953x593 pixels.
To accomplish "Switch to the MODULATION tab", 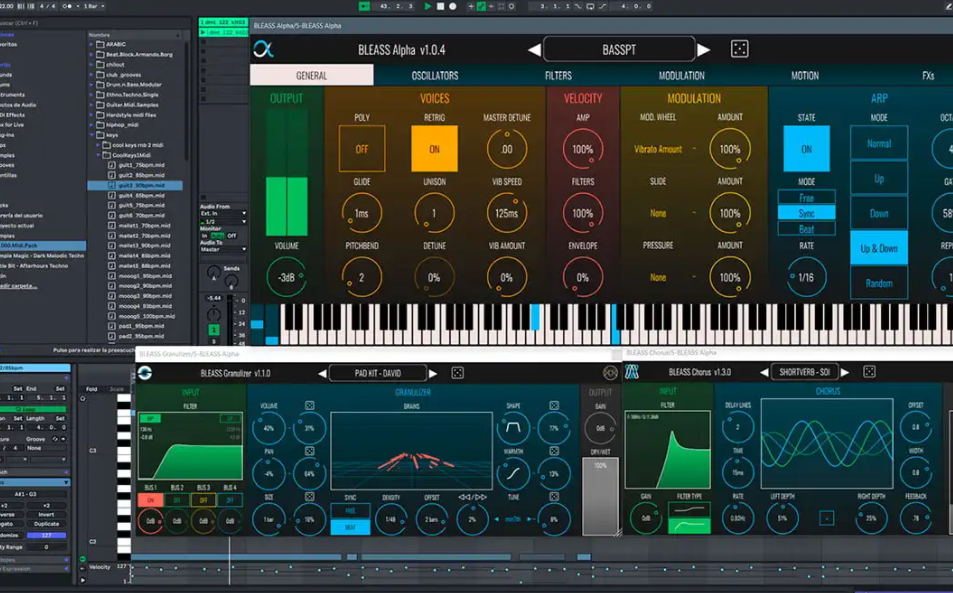I will click(682, 75).
